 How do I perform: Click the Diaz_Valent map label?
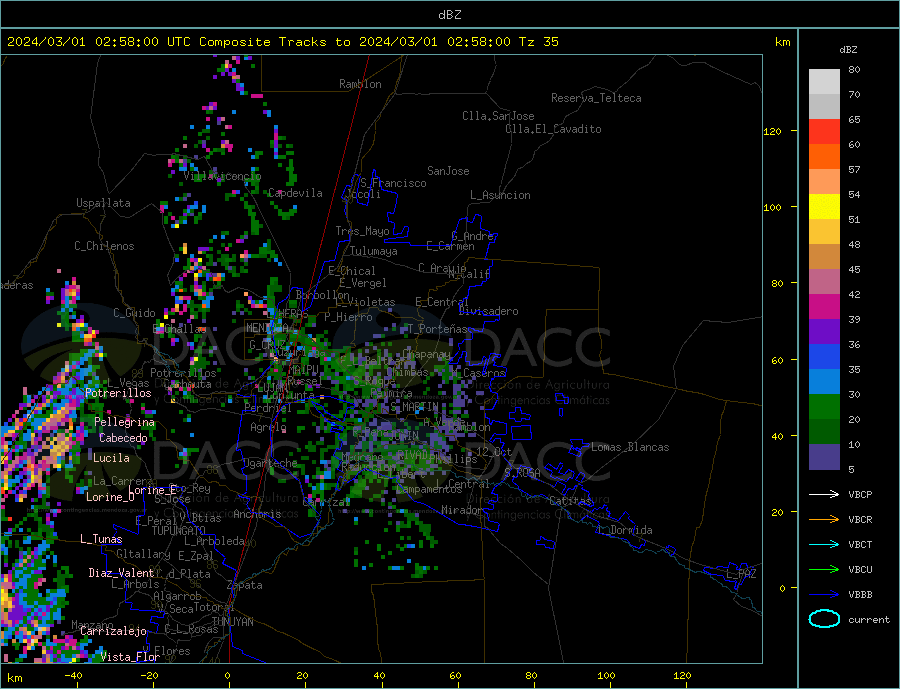point(121,573)
